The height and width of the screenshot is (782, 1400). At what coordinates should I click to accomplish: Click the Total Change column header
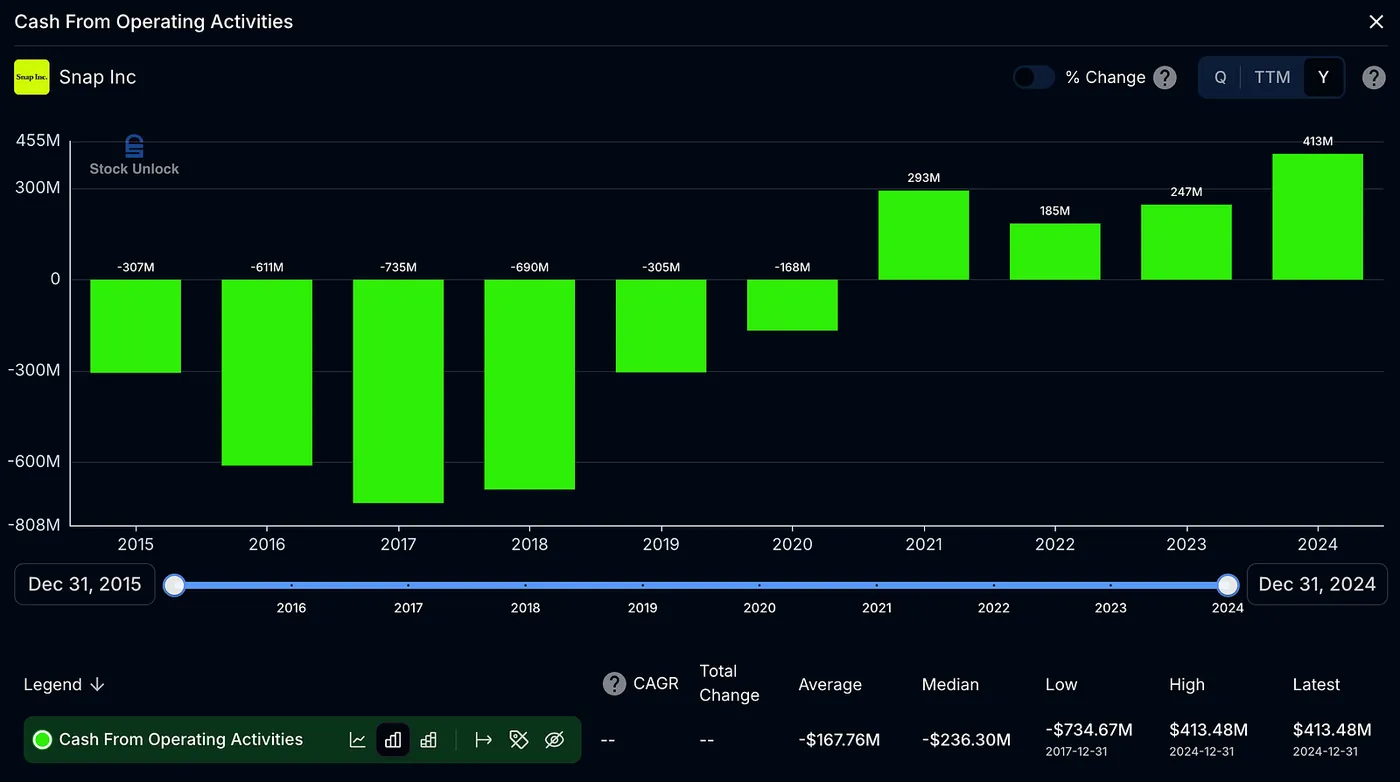729,683
